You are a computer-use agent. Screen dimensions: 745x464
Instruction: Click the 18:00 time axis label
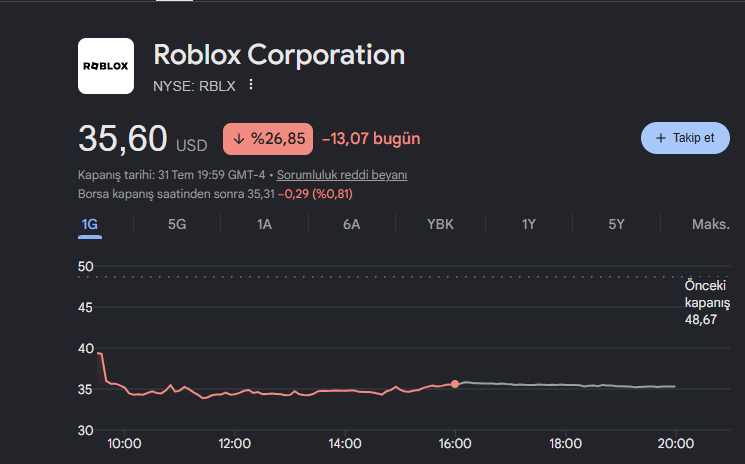tap(565, 444)
